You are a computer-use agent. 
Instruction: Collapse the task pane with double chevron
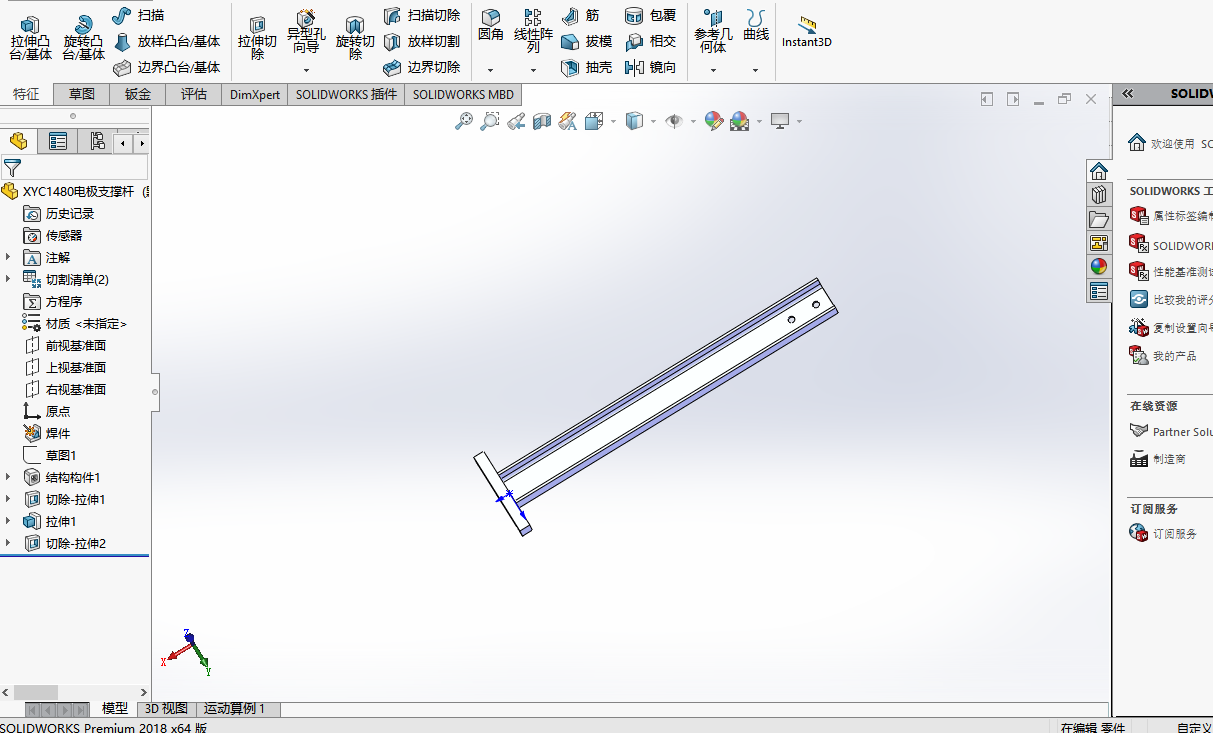pos(1127,93)
